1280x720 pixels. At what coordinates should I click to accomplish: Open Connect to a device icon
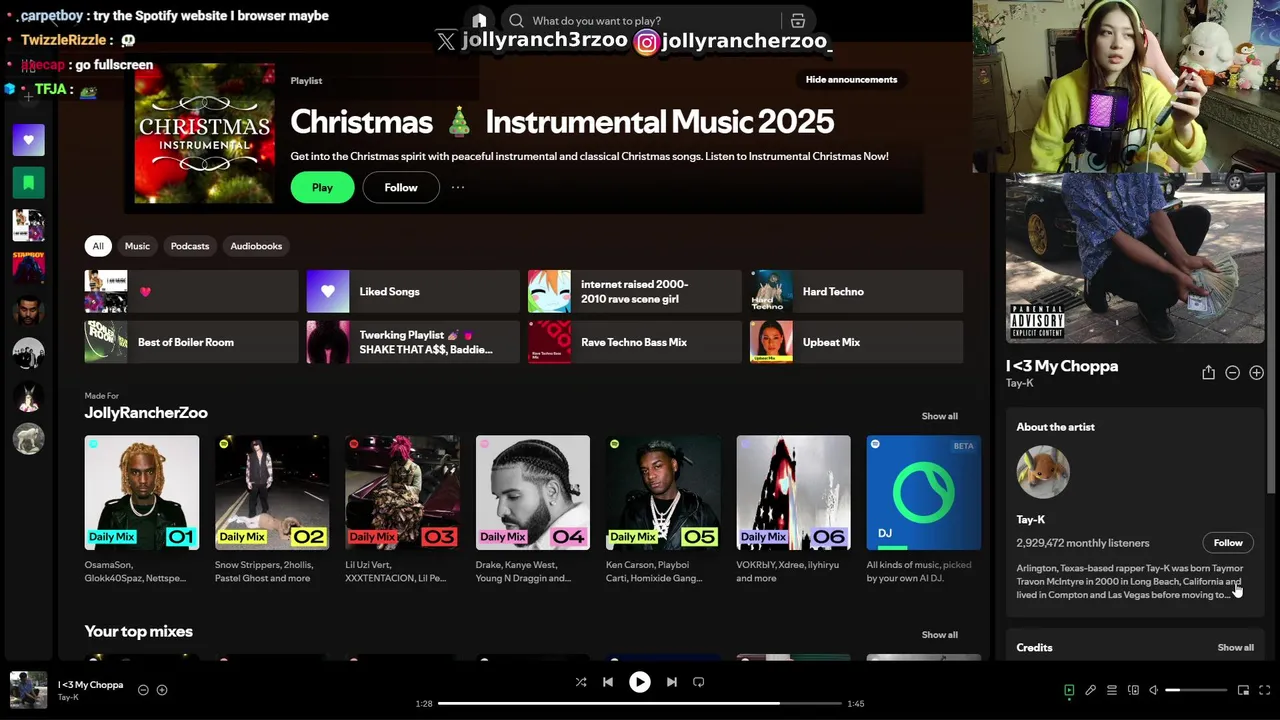(x=1133, y=690)
